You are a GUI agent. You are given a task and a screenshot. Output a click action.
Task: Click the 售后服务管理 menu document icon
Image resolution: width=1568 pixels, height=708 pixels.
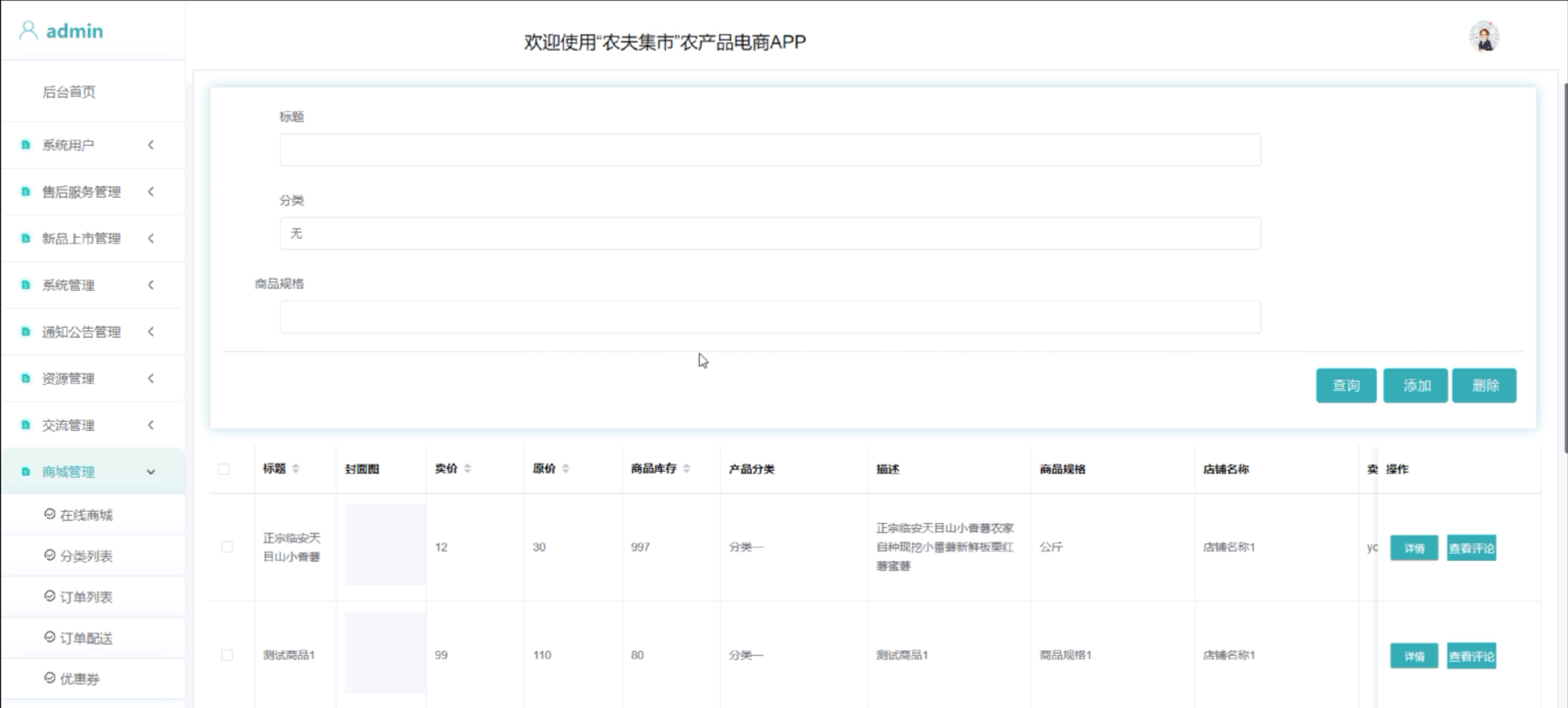pyautogui.click(x=26, y=192)
